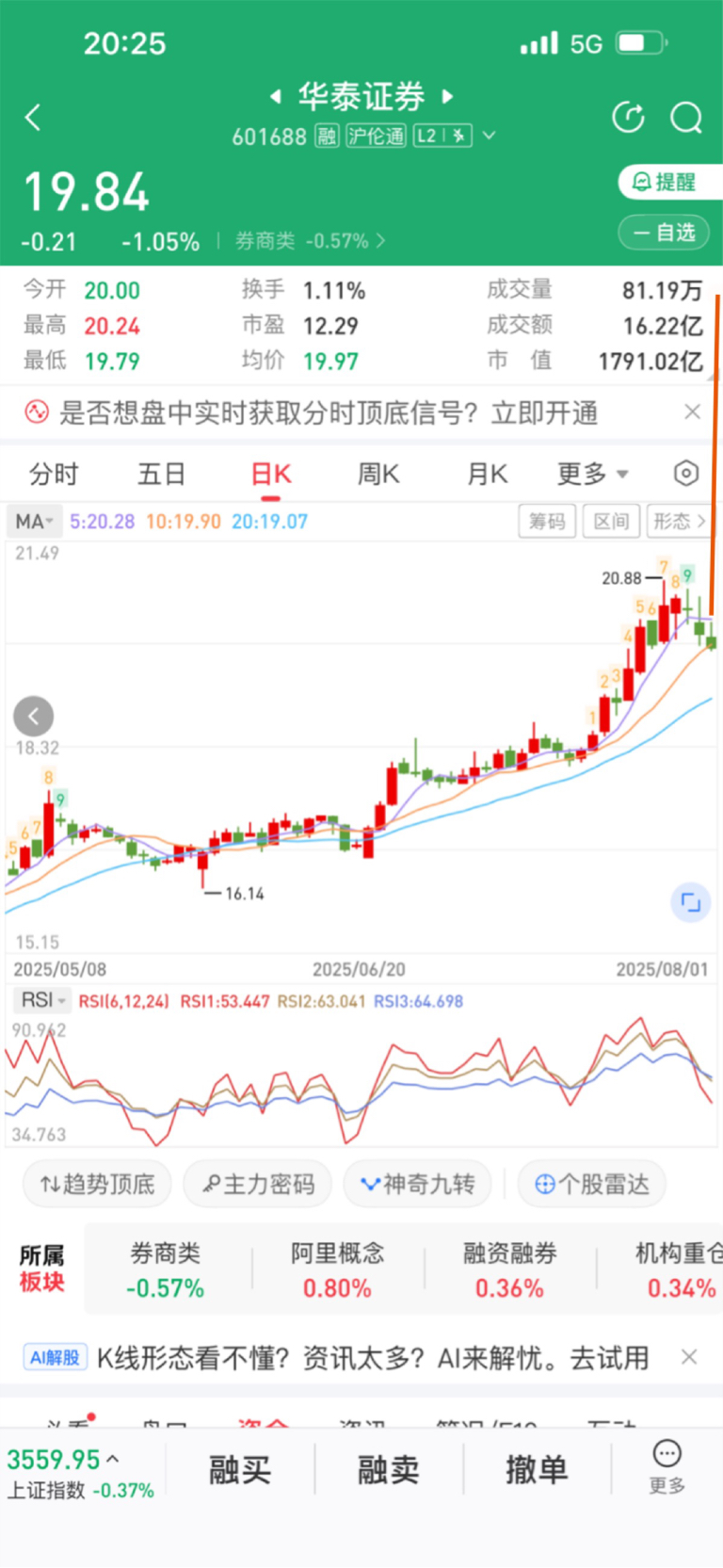The image size is (723, 1568).
Task: Switch to the 分时 chart tab
Action: [54, 474]
